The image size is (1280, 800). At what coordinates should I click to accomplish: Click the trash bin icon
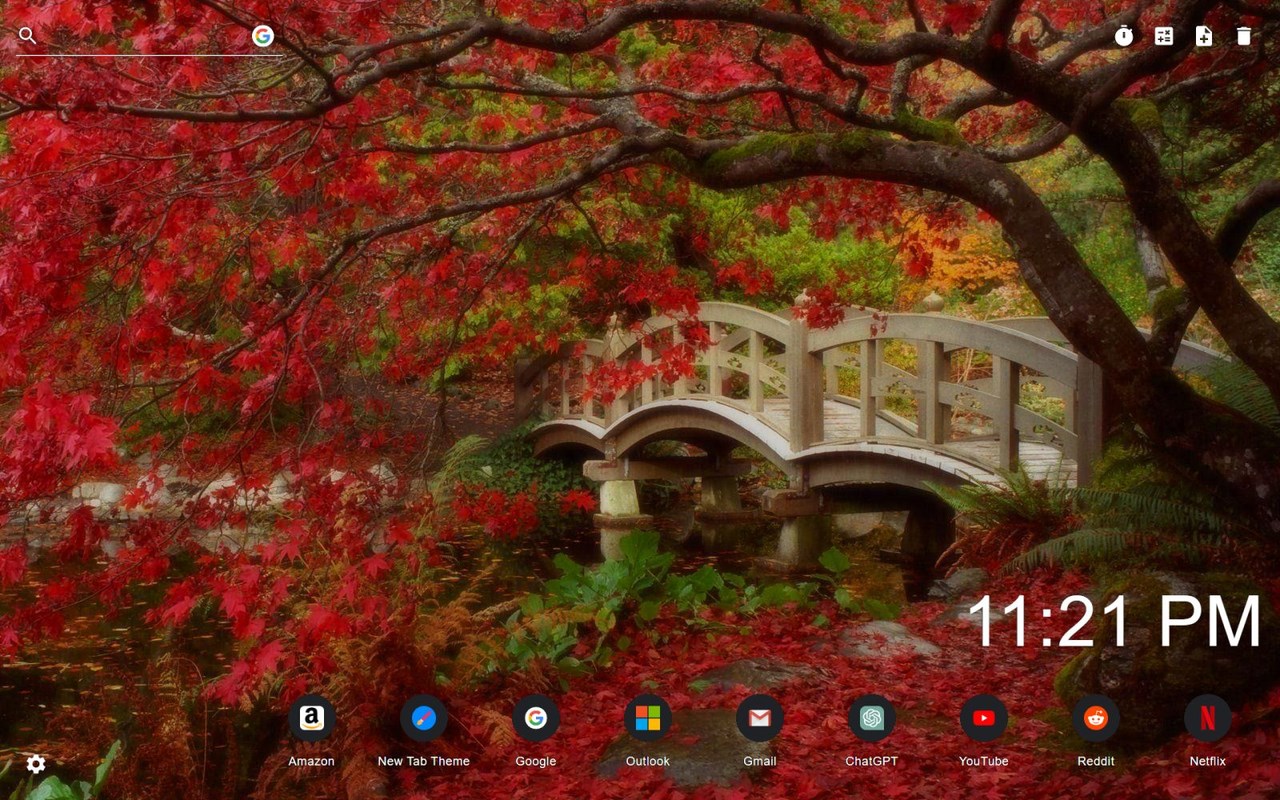pos(1244,36)
